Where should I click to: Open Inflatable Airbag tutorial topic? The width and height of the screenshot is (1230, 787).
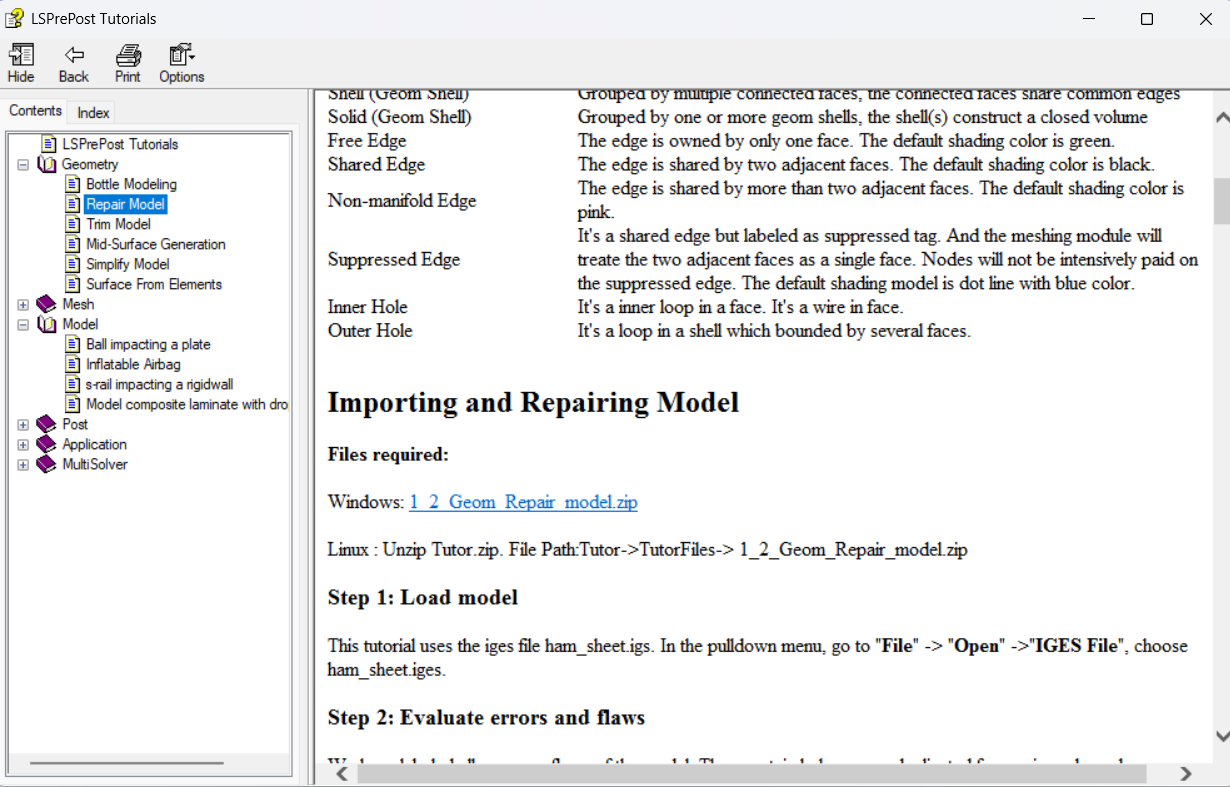[x=133, y=364]
